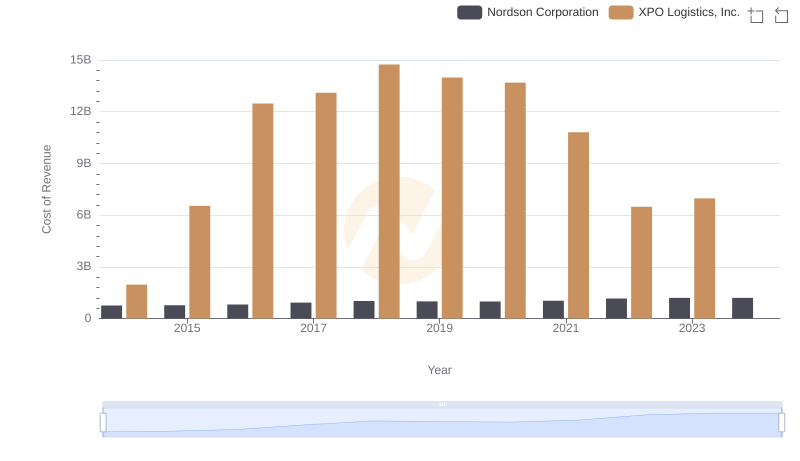Click the shortest XPO Logistics bar in 2014

click(x=137, y=301)
